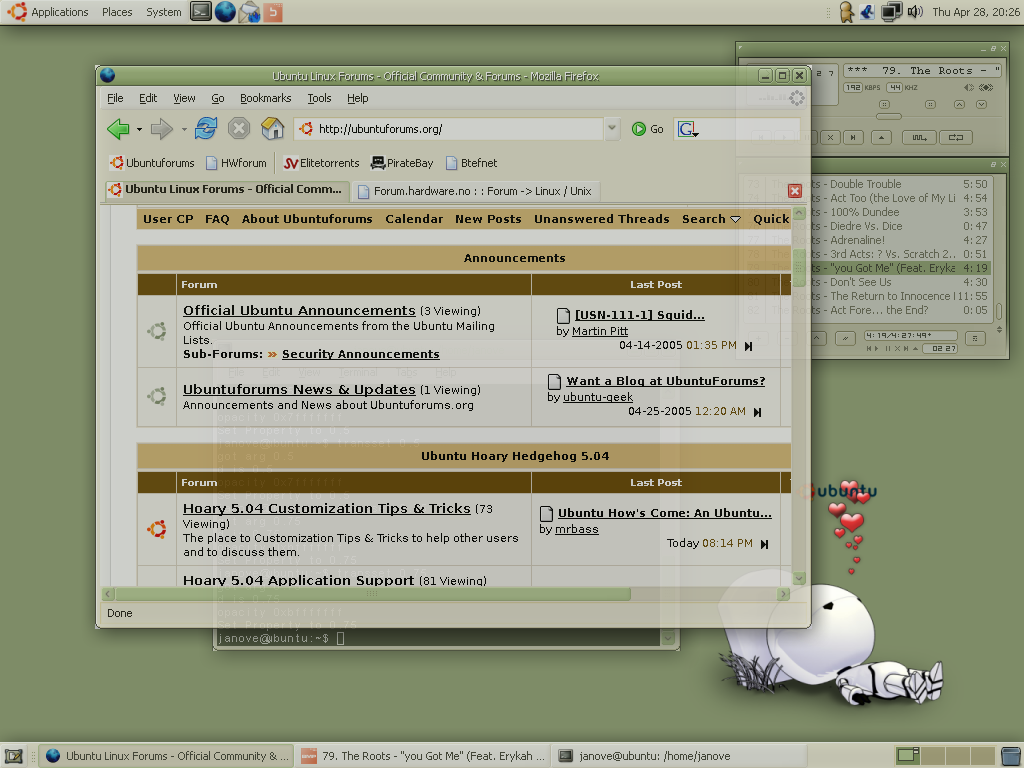Toggle repeat in the music player
Image resolution: width=1024 pixels, height=768 pixels.
956,137
